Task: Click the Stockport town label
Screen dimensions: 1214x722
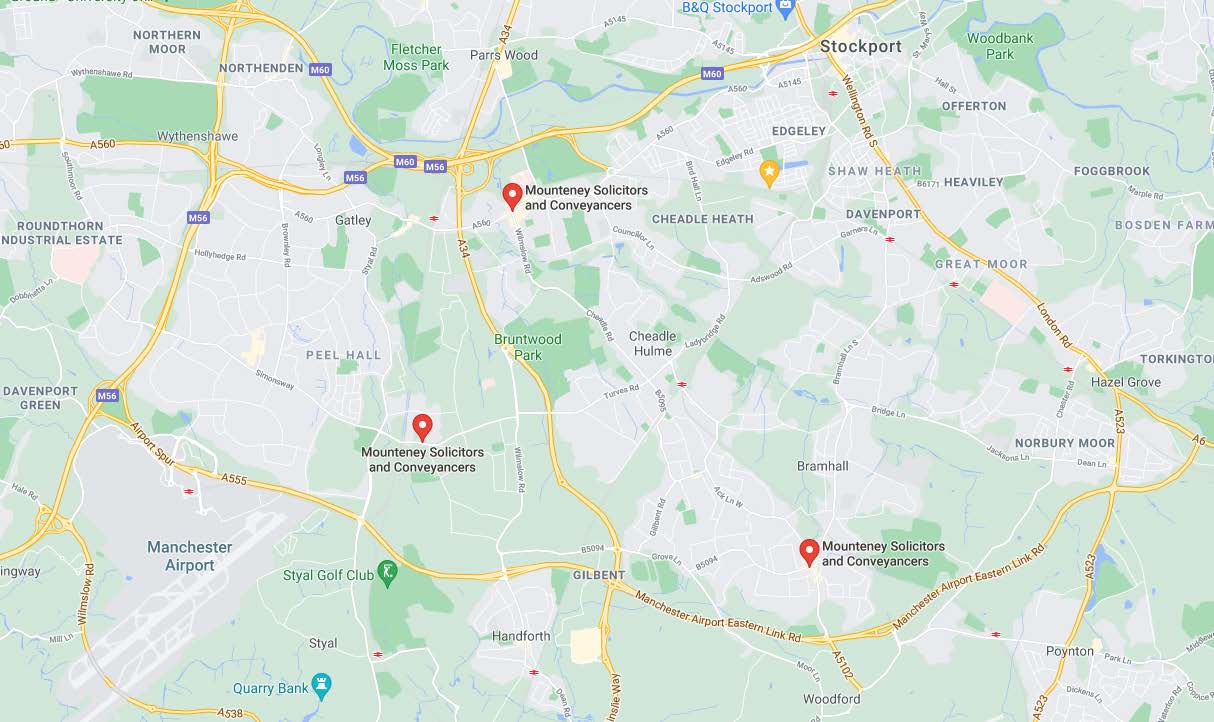Action: pos(861,46)
